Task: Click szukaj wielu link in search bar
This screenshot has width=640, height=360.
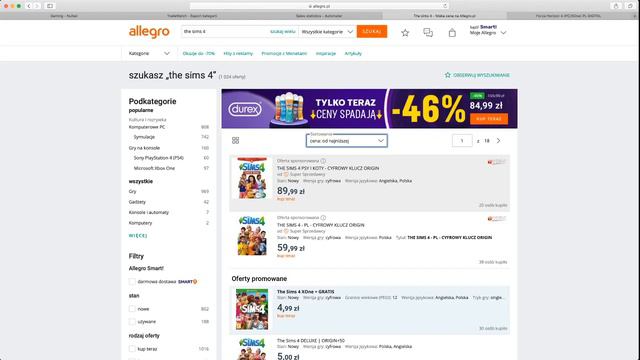Action: 282,31
